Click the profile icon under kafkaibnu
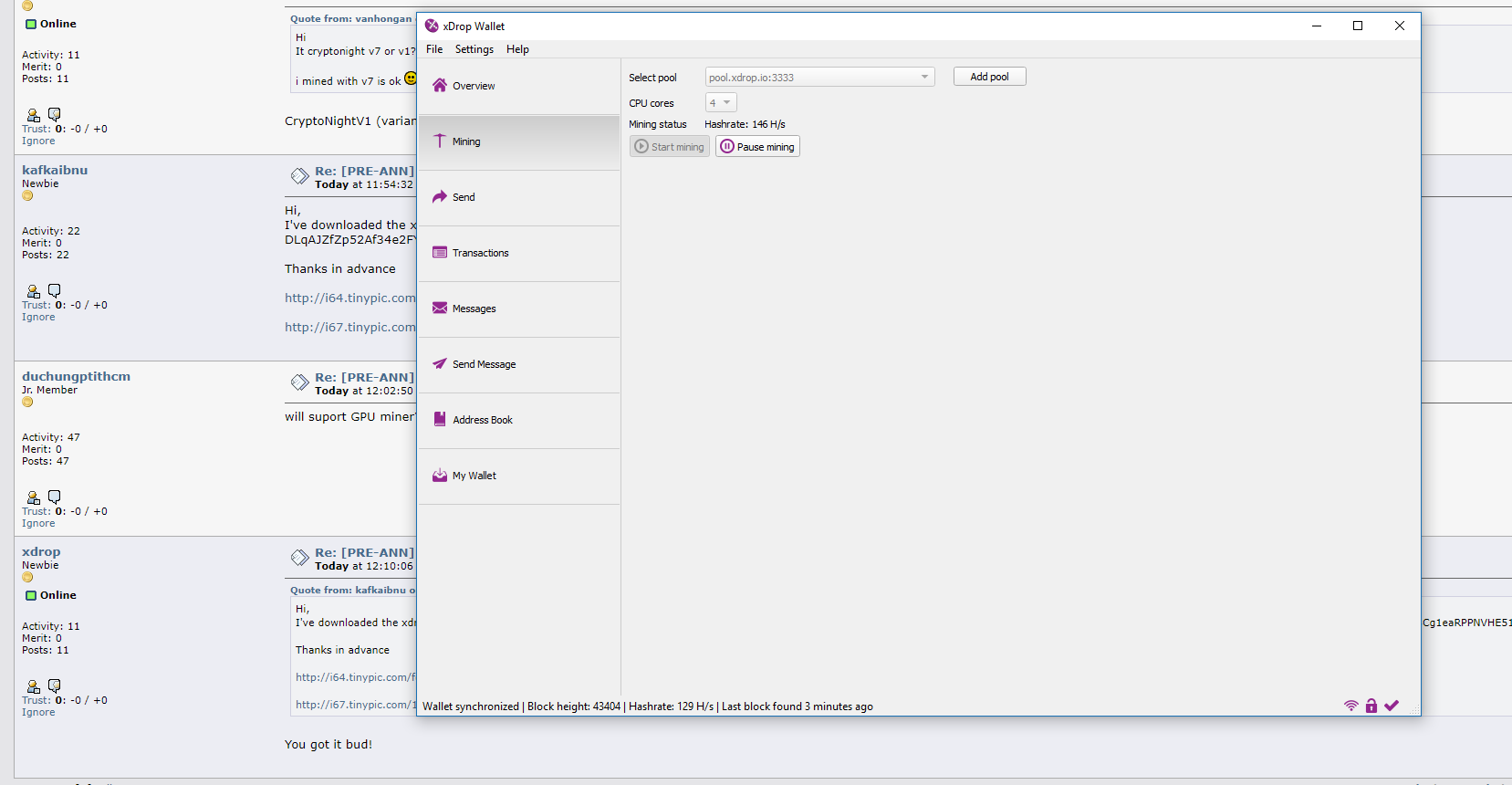This screenshot has height=785, width=1512. pos(34,291)
